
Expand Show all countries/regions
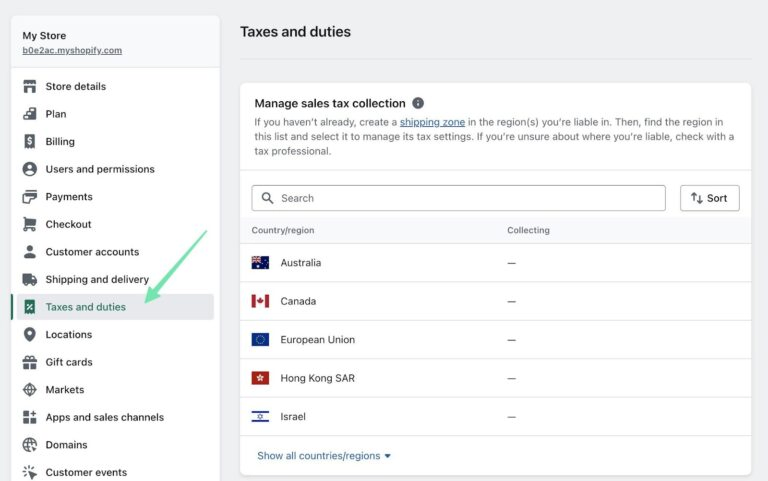tap(324, 456)
